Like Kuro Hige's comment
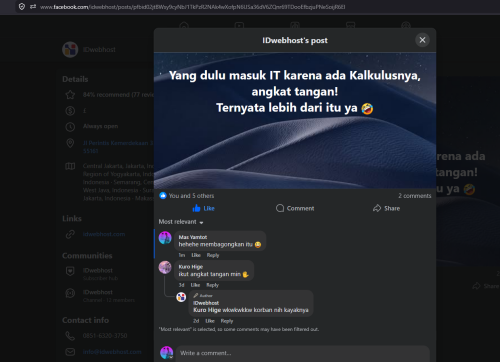500x362 pixels. click(x=195, y=285)
